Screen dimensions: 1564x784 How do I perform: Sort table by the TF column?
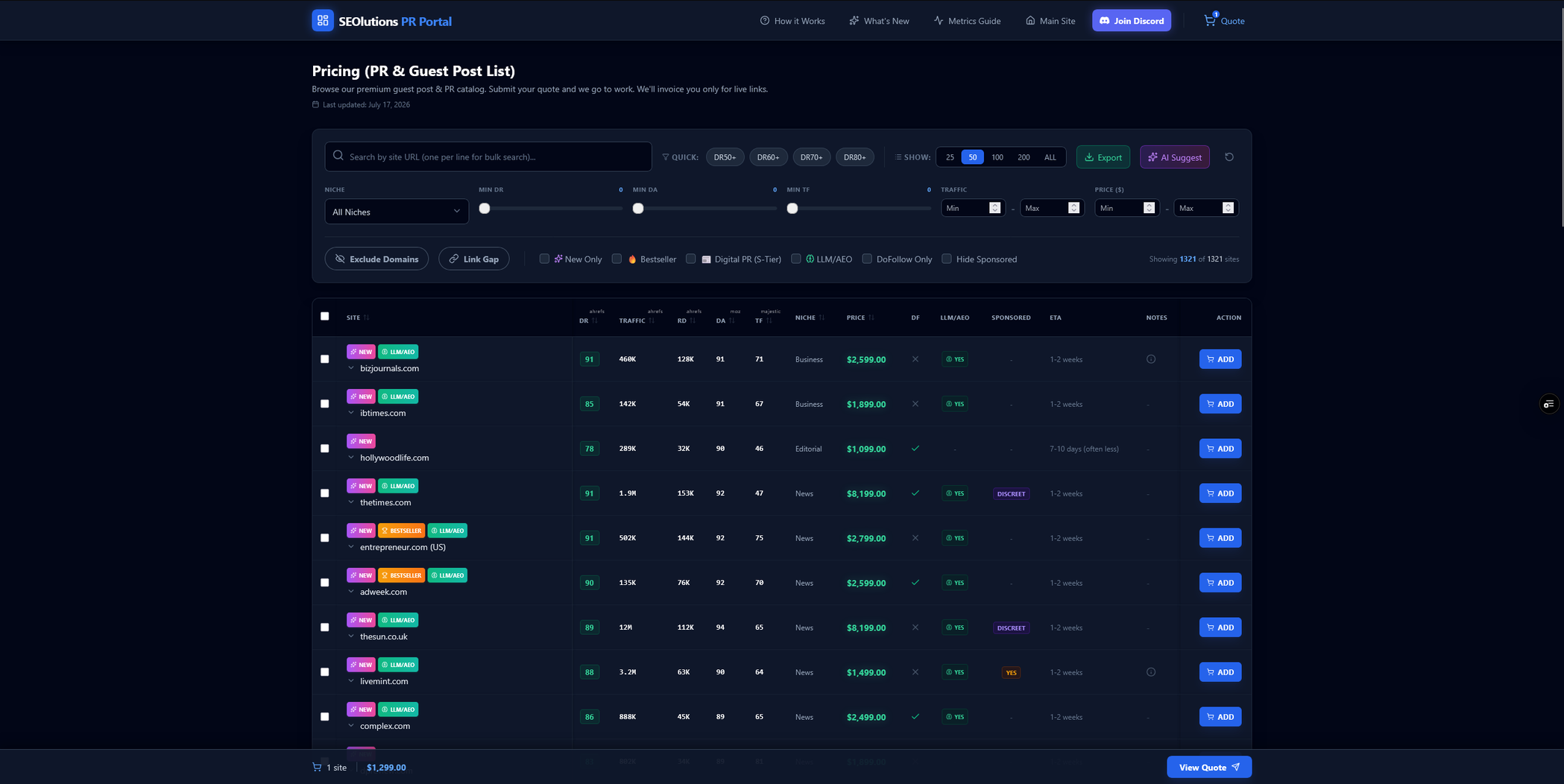[764, 320]
